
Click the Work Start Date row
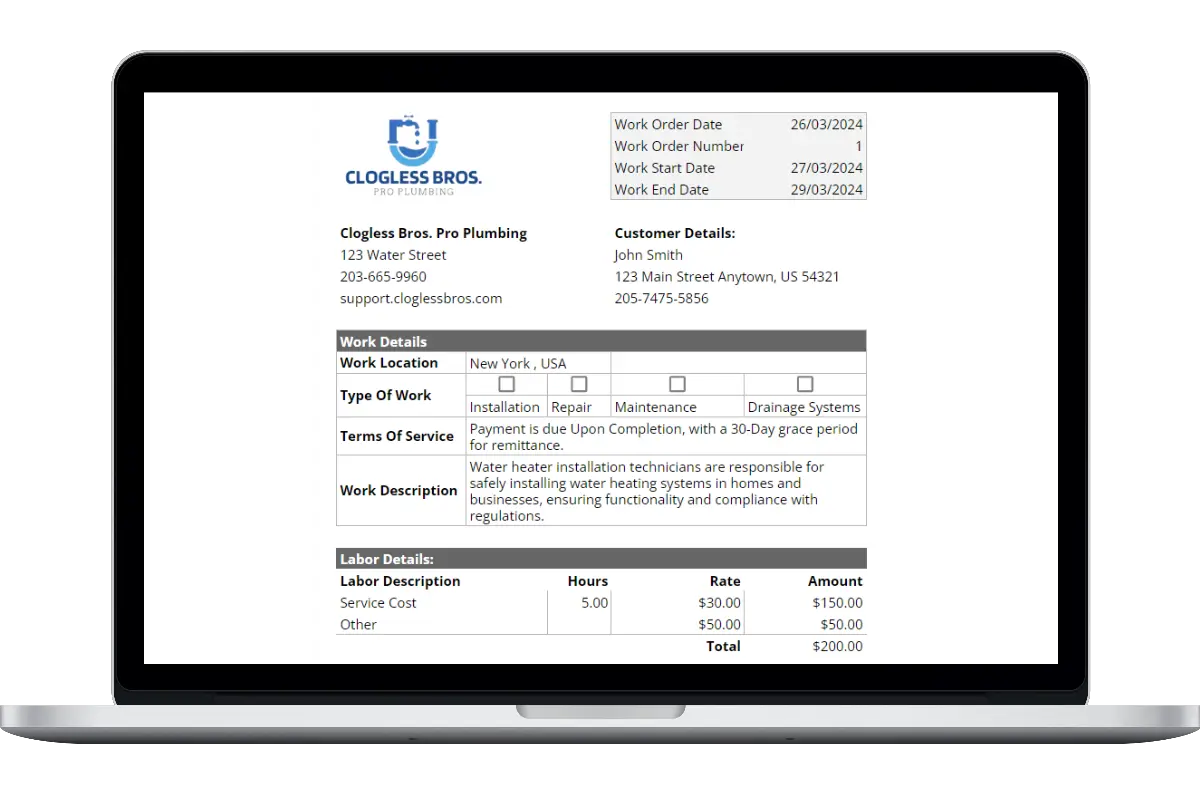pyautogui.click(x=738, y=168)
